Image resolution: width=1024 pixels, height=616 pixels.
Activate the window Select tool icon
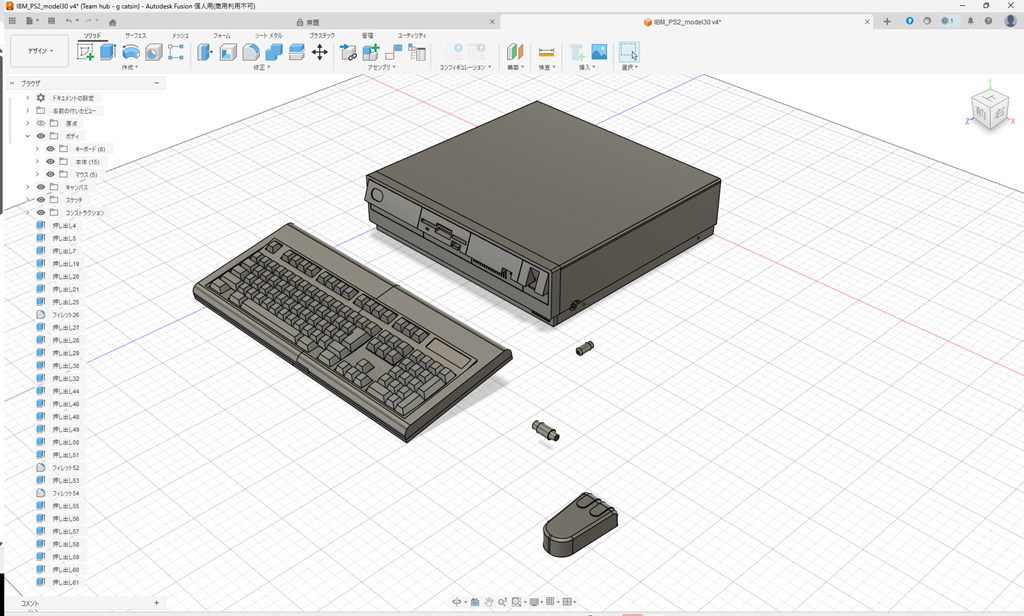coord(628,52)
